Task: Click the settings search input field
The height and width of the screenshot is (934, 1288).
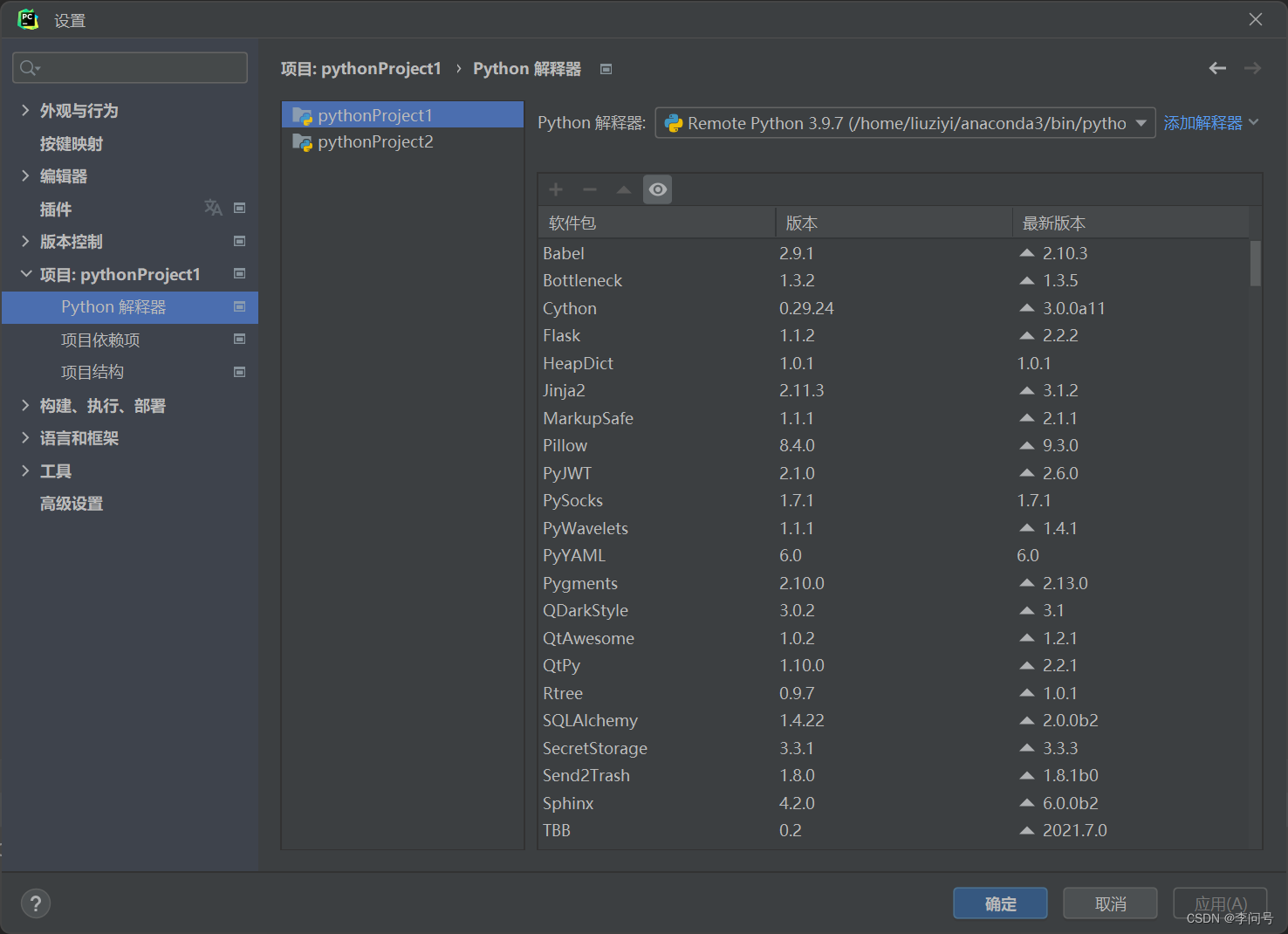Action: click(130, 68)
